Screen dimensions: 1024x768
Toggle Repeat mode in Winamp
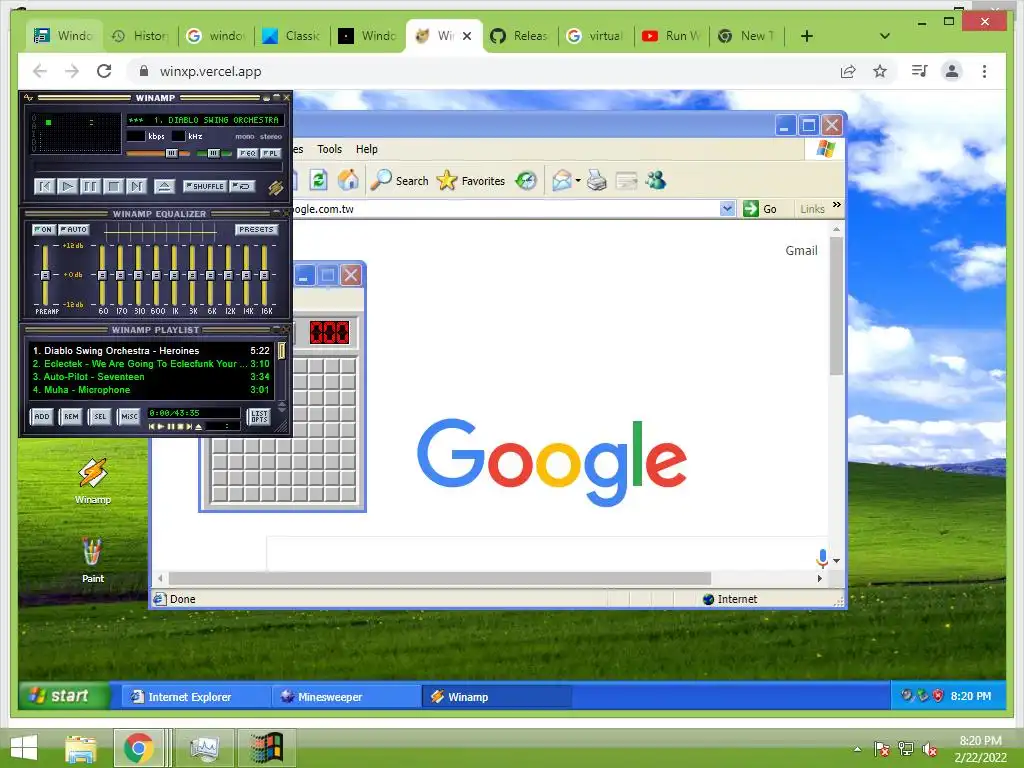coord(242,186)
